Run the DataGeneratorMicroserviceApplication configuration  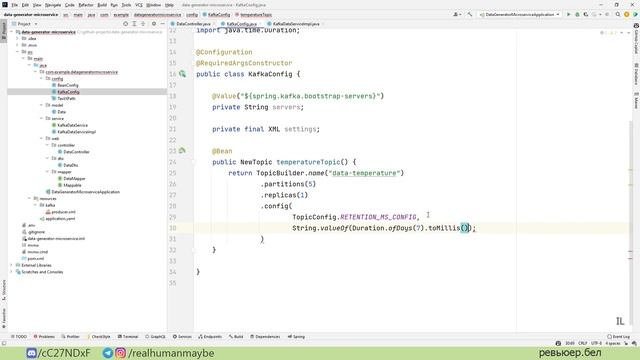click(x=568, y=14)
